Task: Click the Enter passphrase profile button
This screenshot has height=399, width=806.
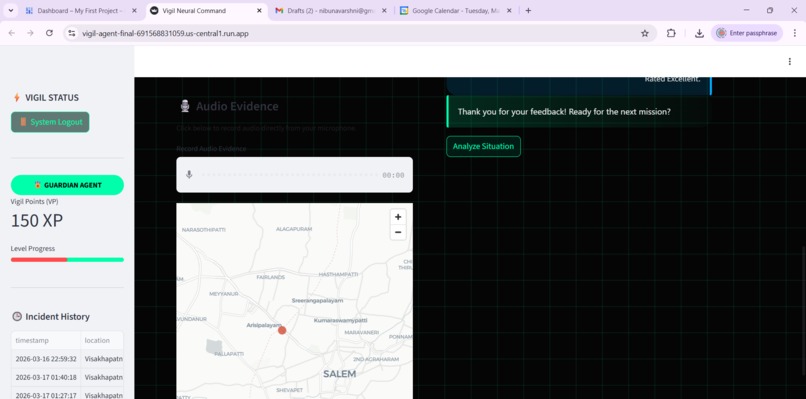Action: (747, 33)
